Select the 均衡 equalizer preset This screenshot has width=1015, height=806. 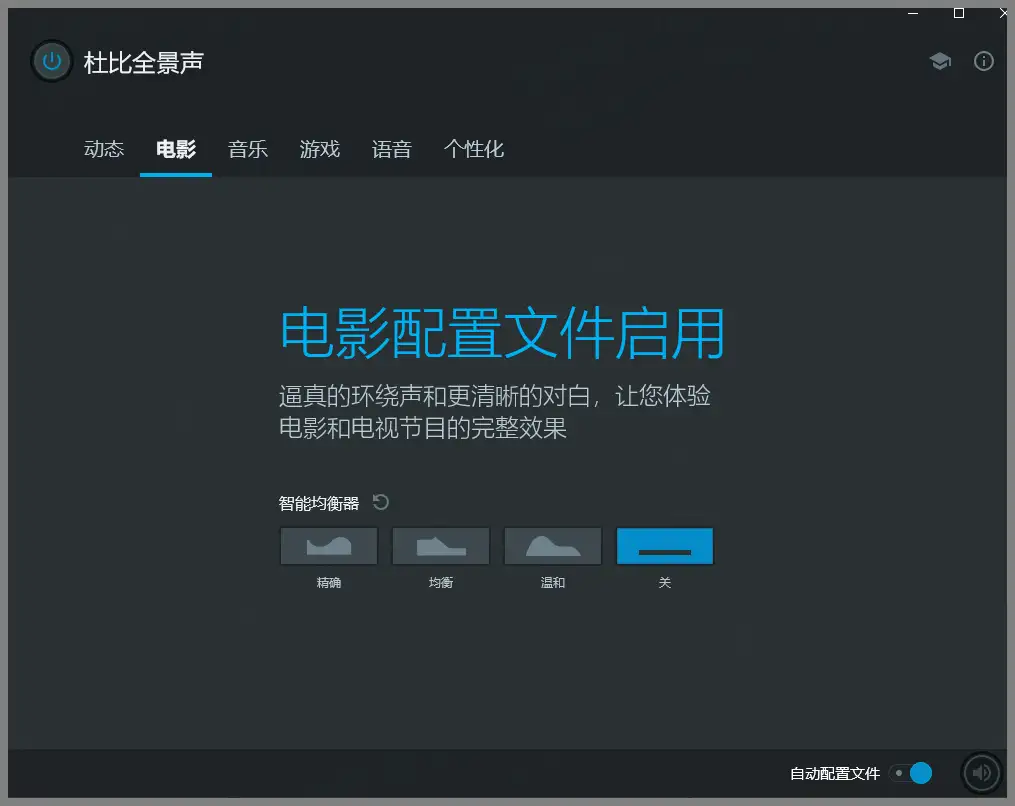point(441,546)
